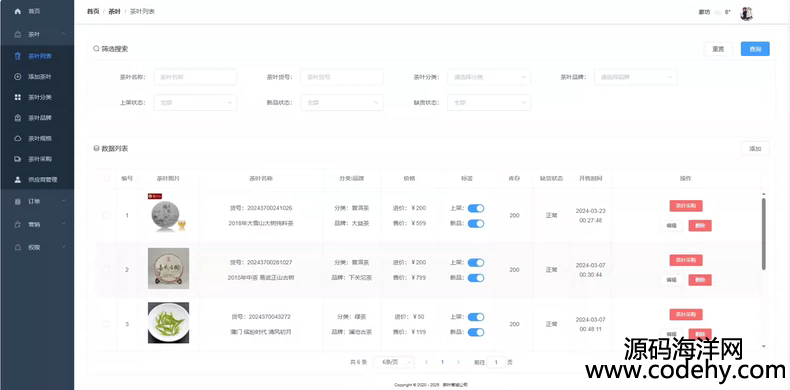Click the 茶叶名称 input field
Viewport: 790px width, 390px height.
195,77
